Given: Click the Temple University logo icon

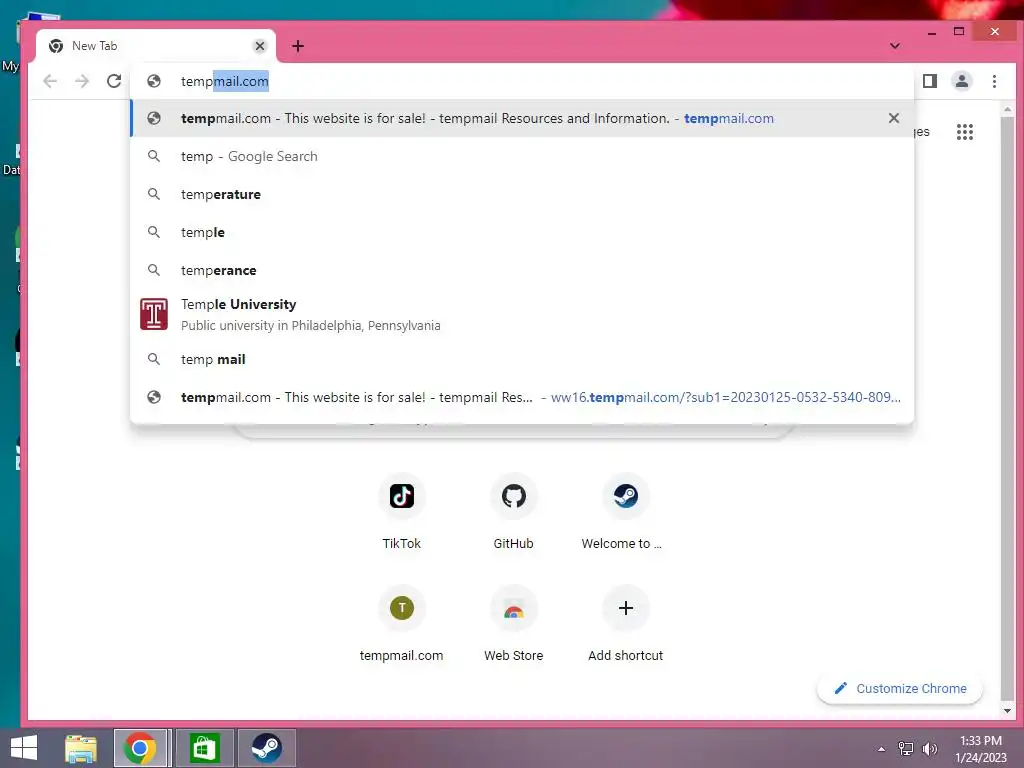Looking at the screenshot, I should coord(154,314).
